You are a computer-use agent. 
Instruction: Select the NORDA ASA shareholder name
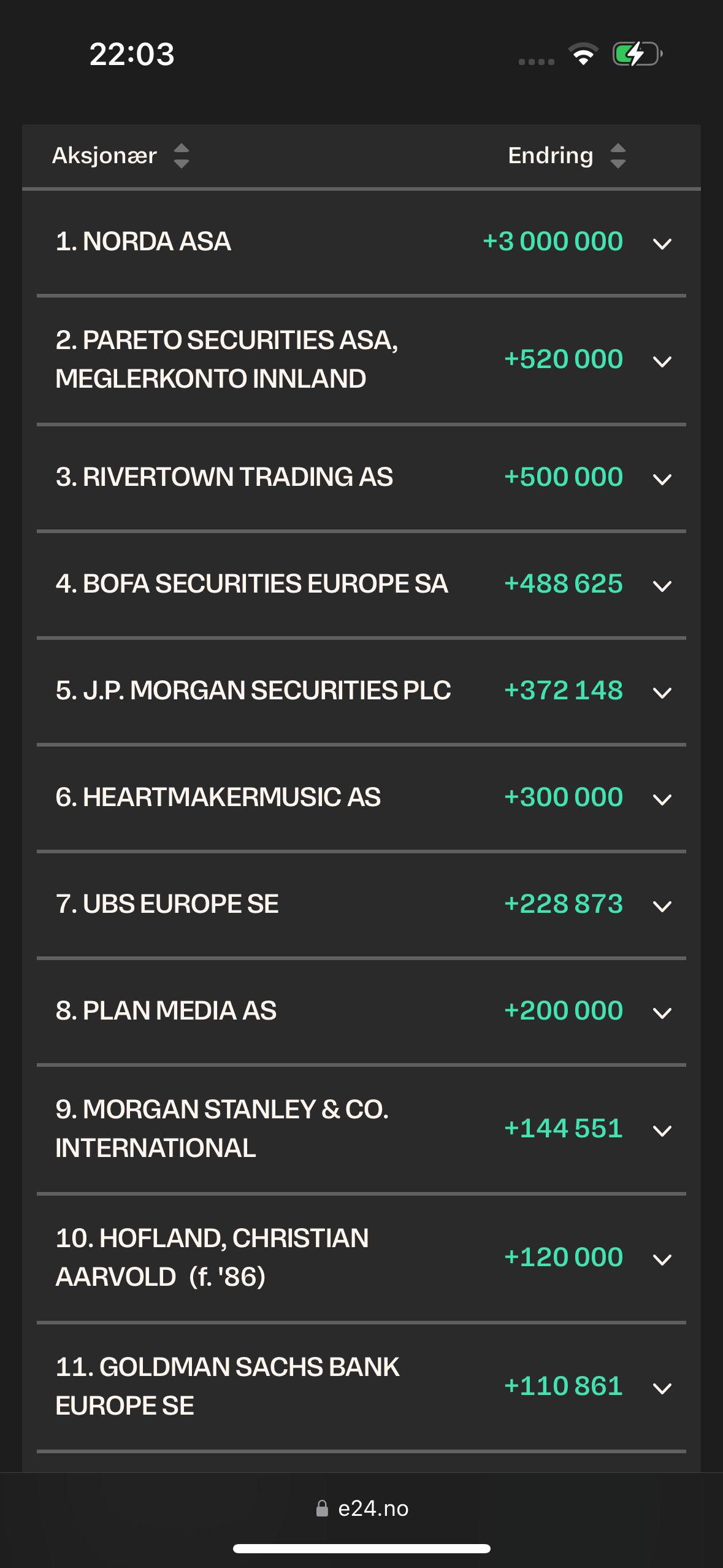click(x=143, y=241)
